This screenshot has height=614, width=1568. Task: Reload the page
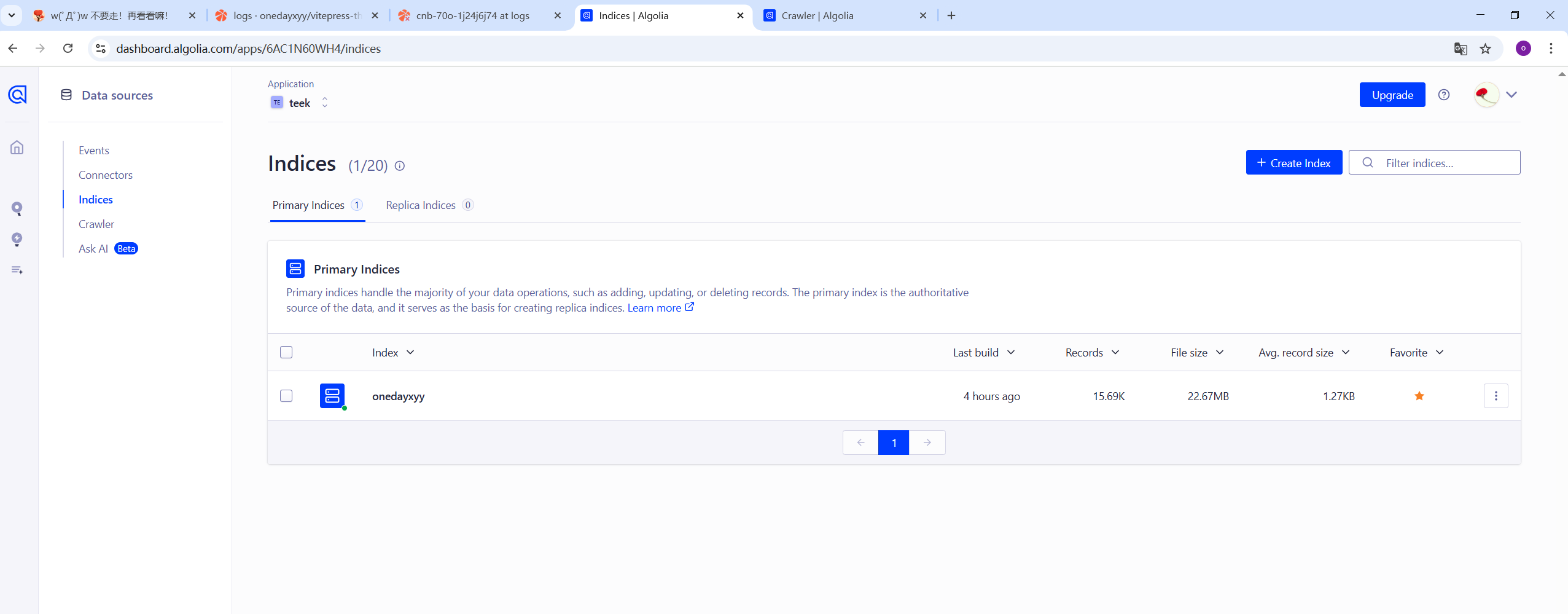[x=68, y=49]
